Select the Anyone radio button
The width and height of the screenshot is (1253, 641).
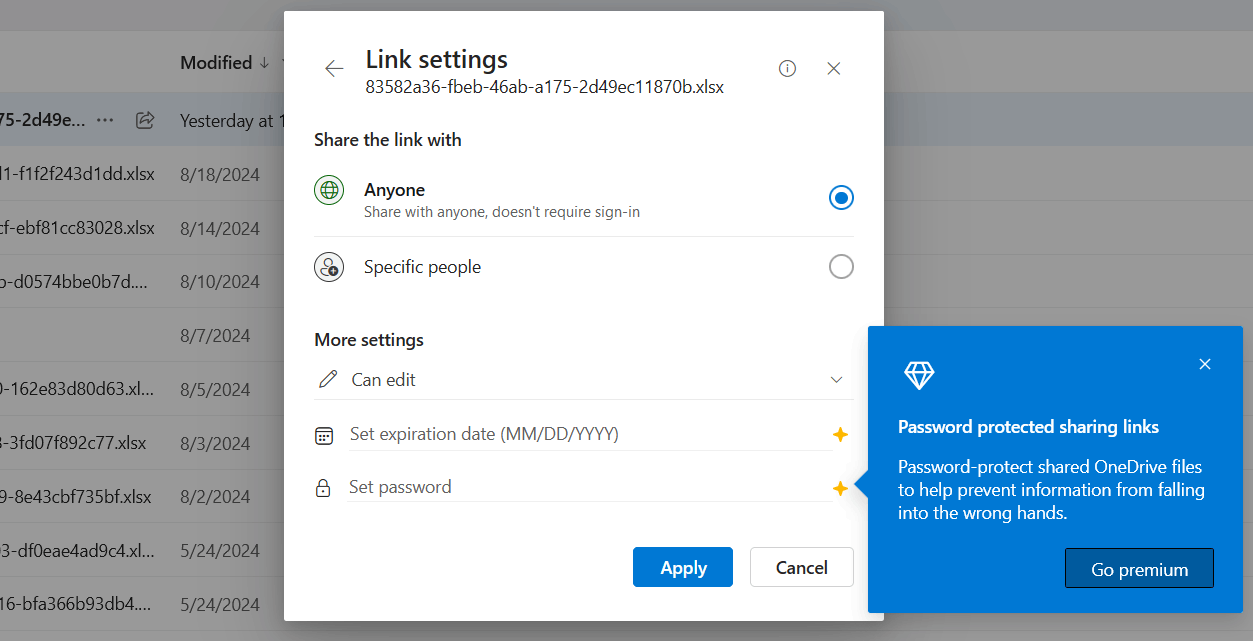(x=841, y=197)
